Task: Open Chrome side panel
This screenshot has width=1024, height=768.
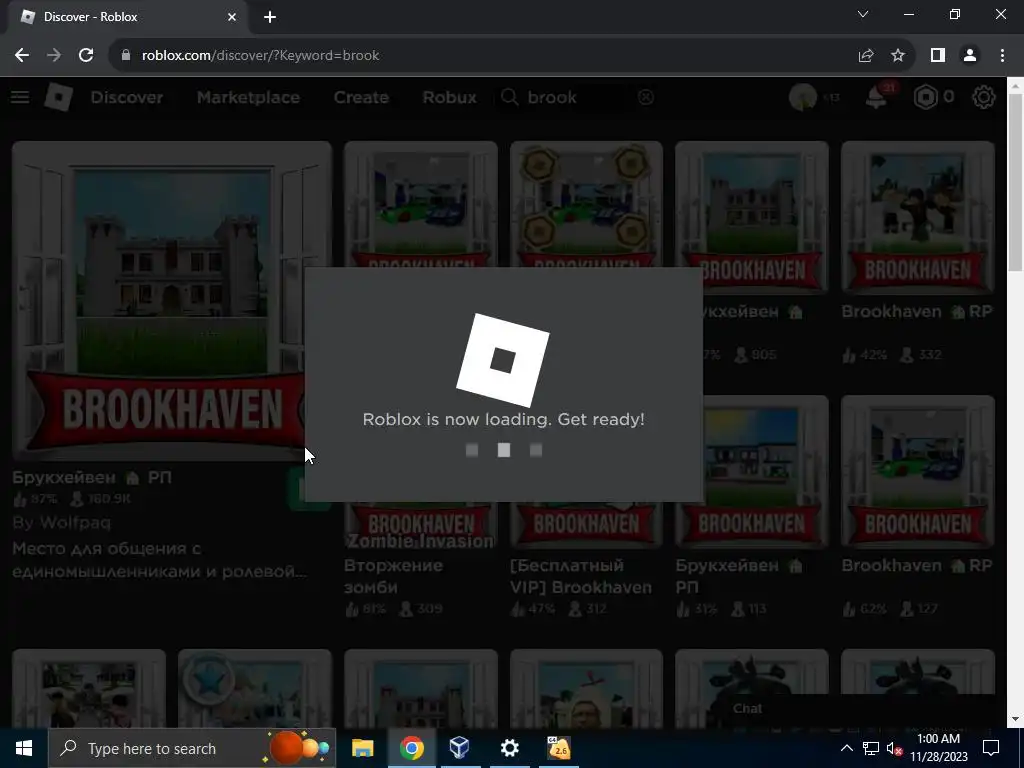Action: point(938,56)
